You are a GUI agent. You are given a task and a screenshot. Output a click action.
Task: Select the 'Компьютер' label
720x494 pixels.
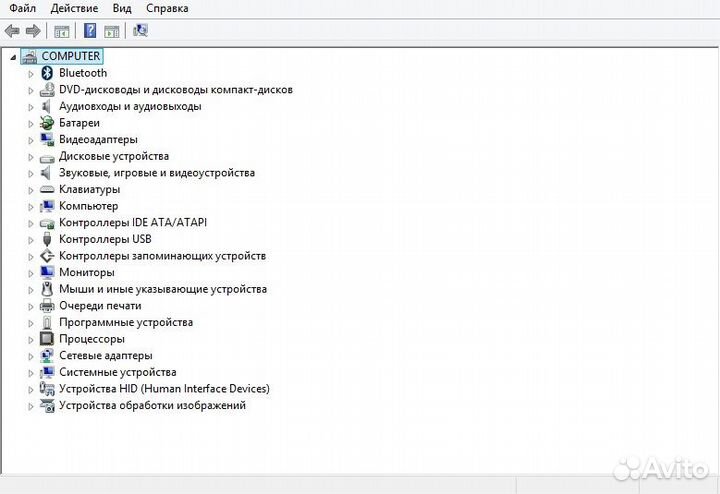tap(89, 206)
